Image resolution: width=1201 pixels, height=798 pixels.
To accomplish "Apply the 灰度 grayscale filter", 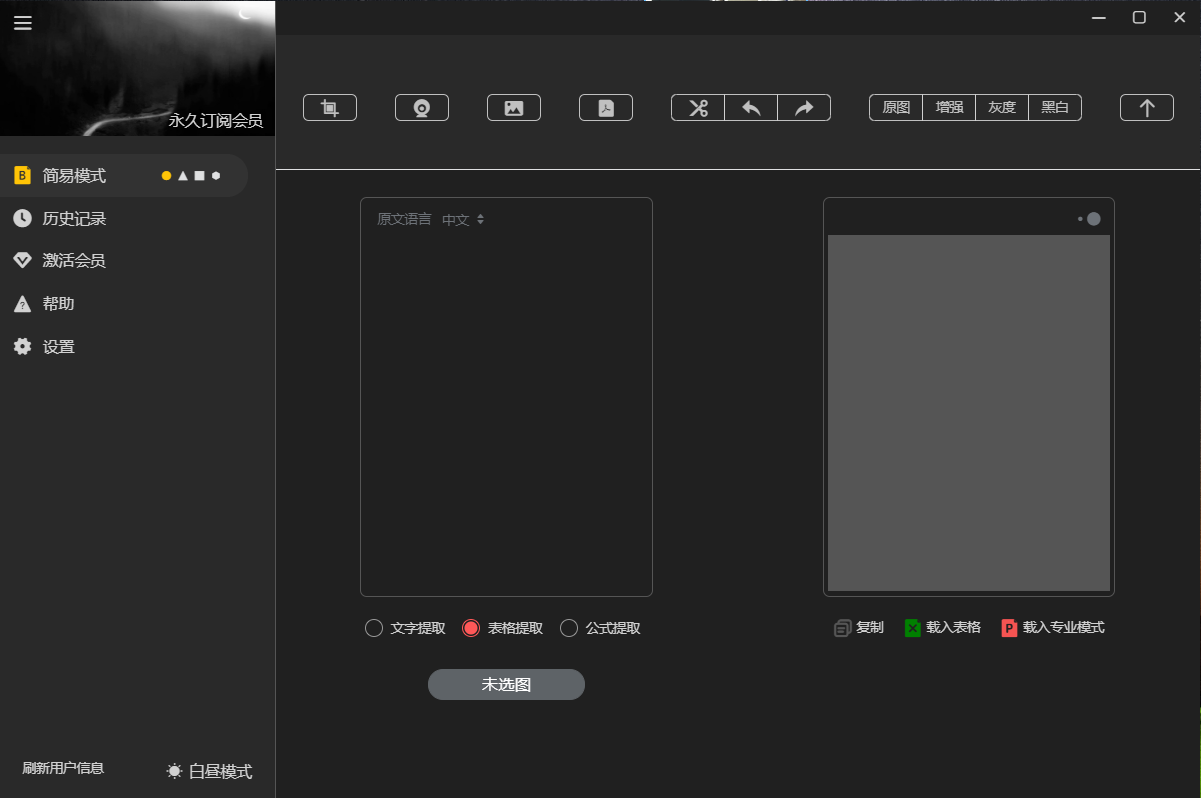I will coord(1002,108).
